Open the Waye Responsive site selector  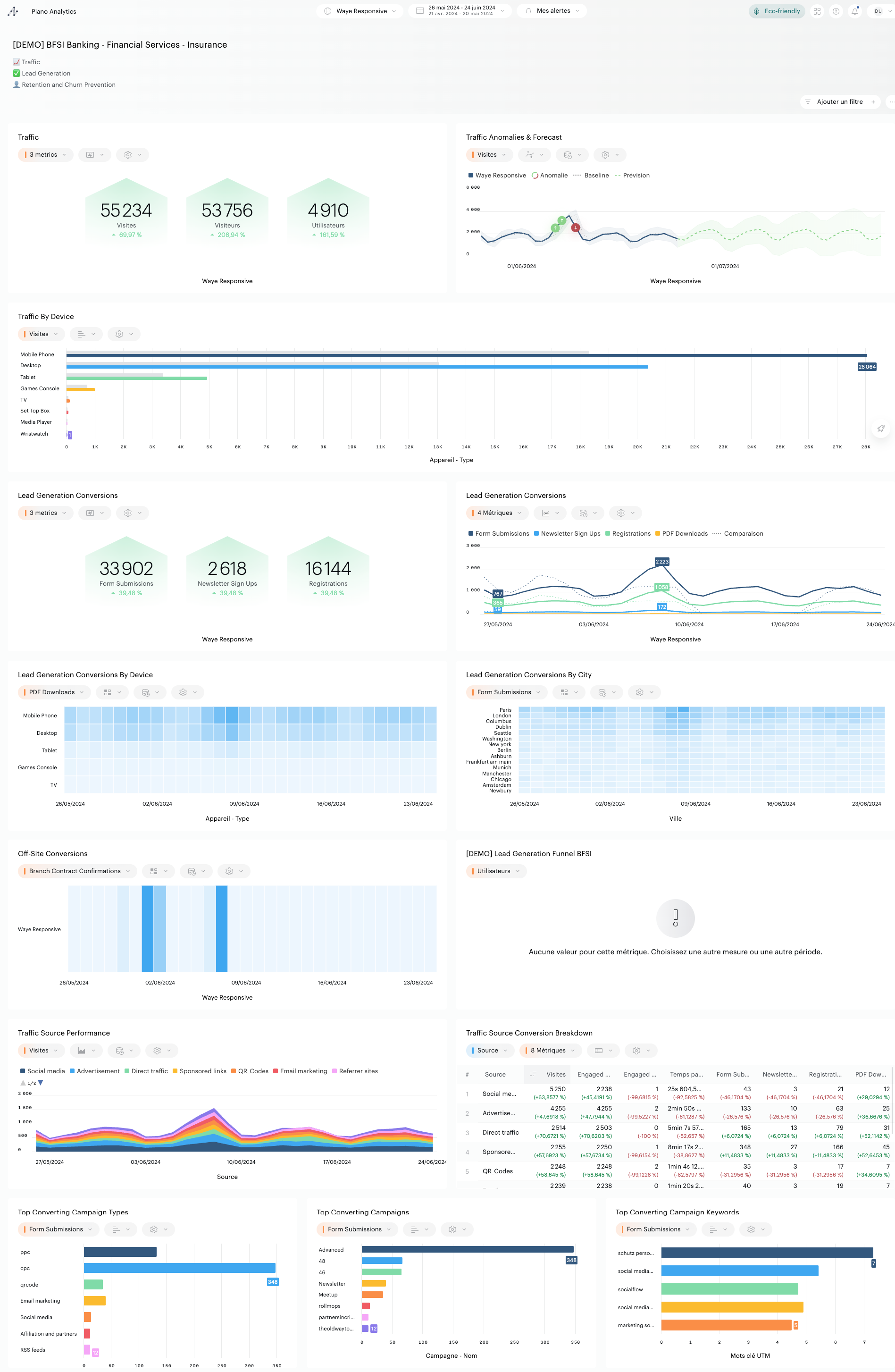pos(360,11)
